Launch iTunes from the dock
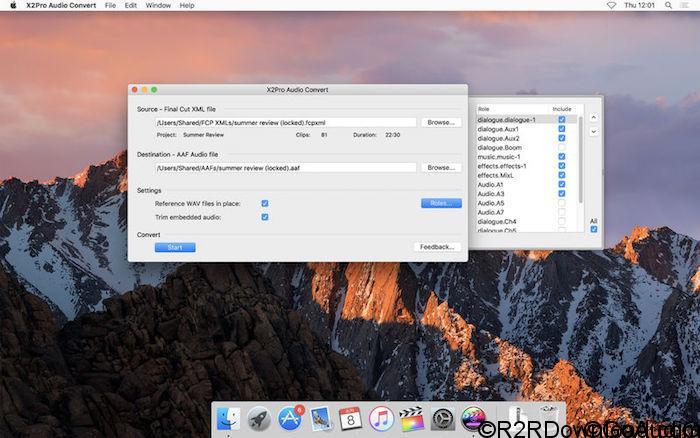The height and width of the screenshot is (438, 700). click(x=381, y=419)
